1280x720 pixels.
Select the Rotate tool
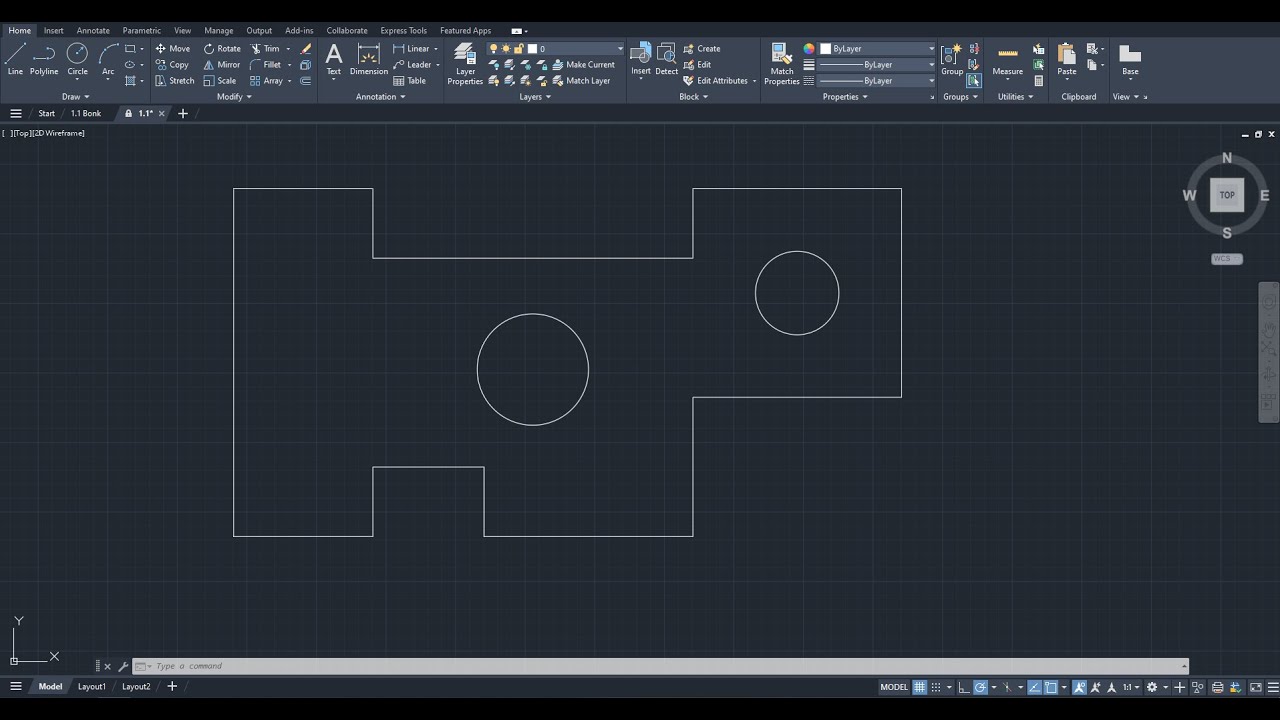[x=222, y=48]
